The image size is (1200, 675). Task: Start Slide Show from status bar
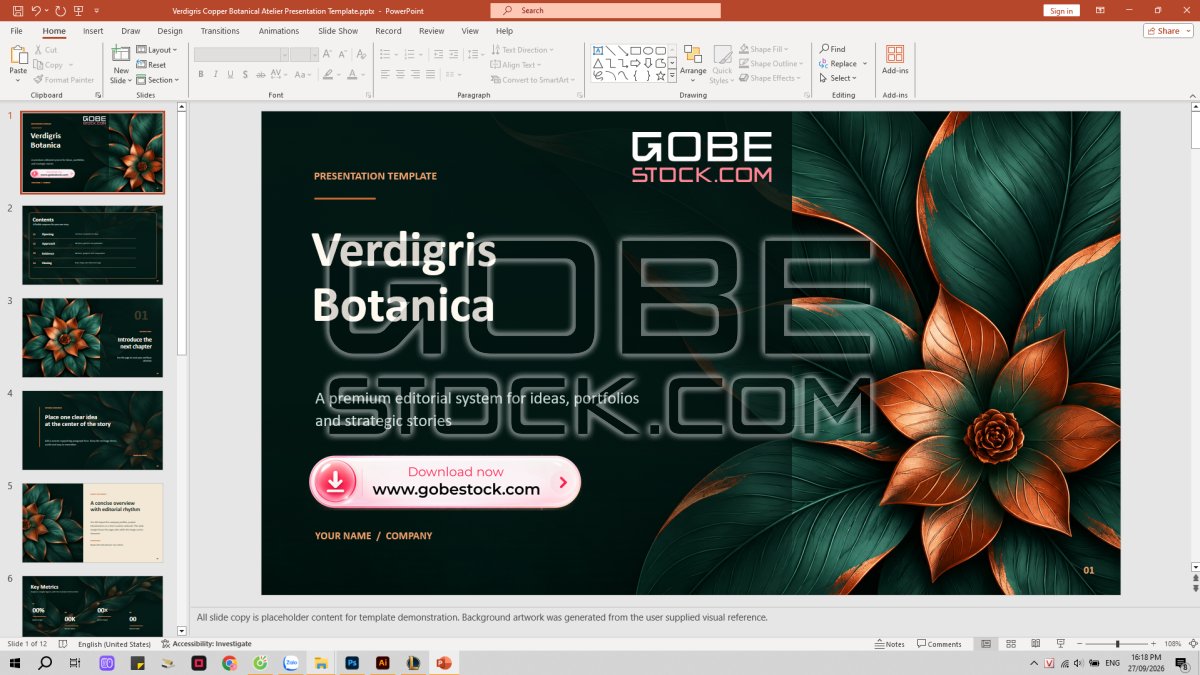coord(1059,644)
